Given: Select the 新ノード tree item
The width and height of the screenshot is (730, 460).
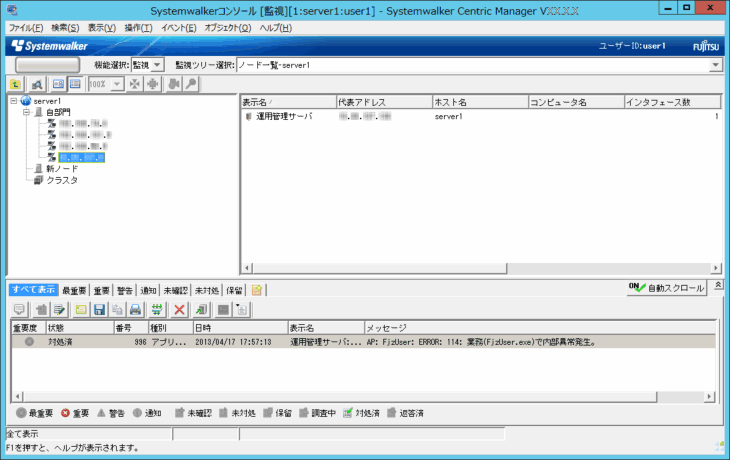Looking at the screenshot, I should click(61, 169).
